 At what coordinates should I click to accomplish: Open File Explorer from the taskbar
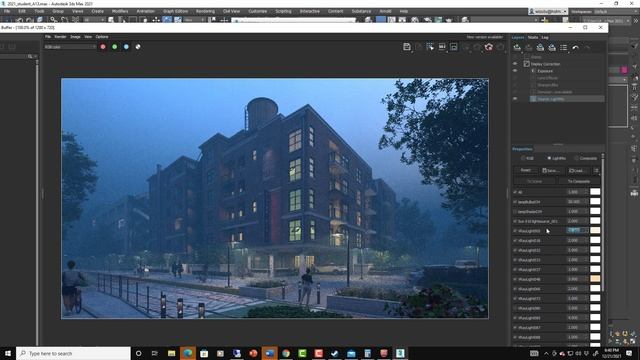(x=171, y=353)
